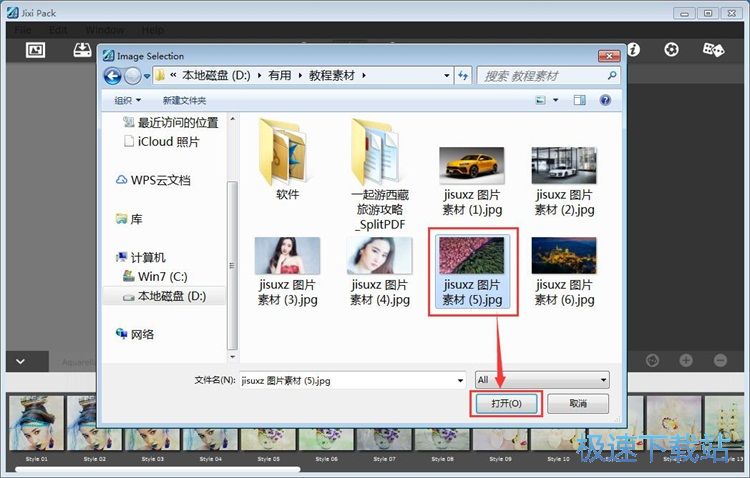Open the filename history dropdown arrow
Image resolution: width=750 pixels, height=478 pixels.
[x=460, y=380]
